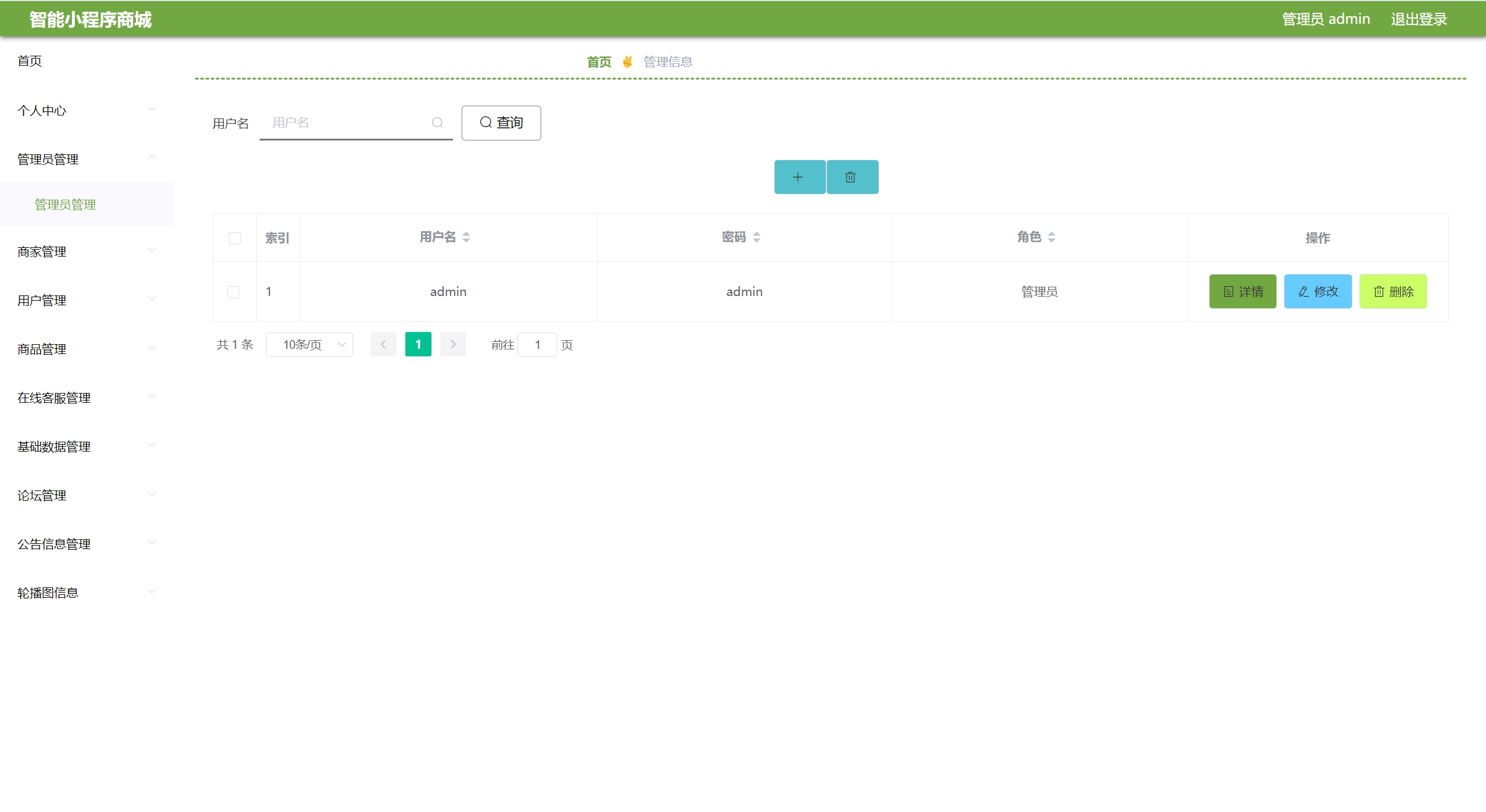Open the 10条/页 page size dropdown

[309, 345]
